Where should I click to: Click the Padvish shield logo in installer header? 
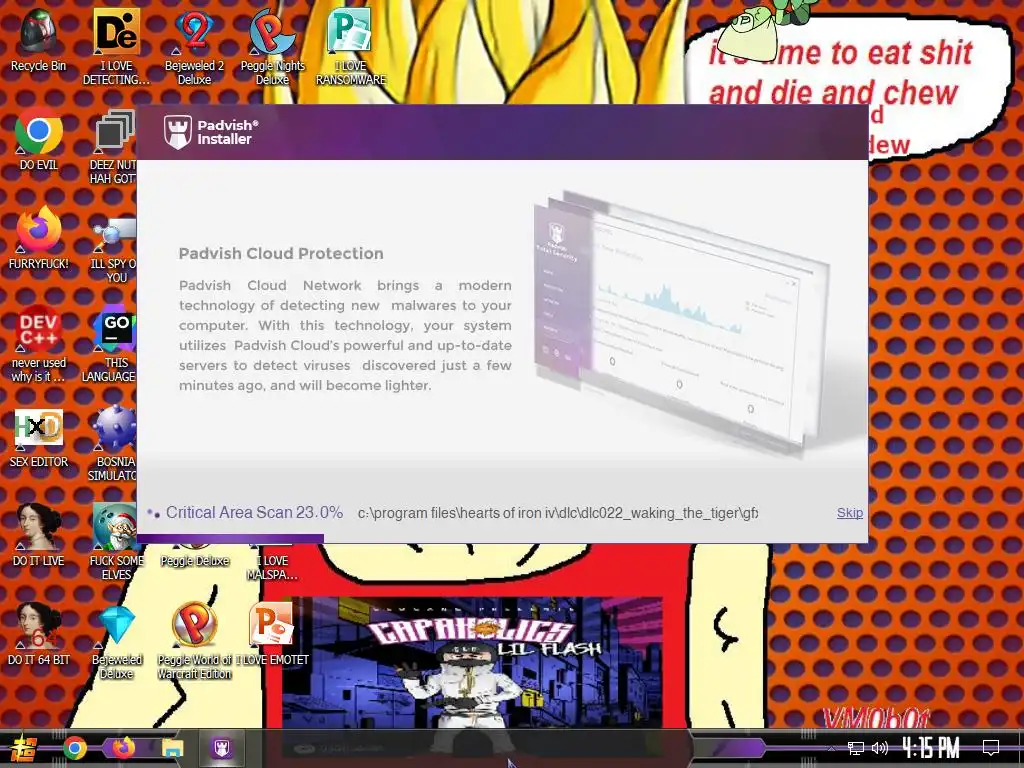pyautogui.click(x=178, y=132)
